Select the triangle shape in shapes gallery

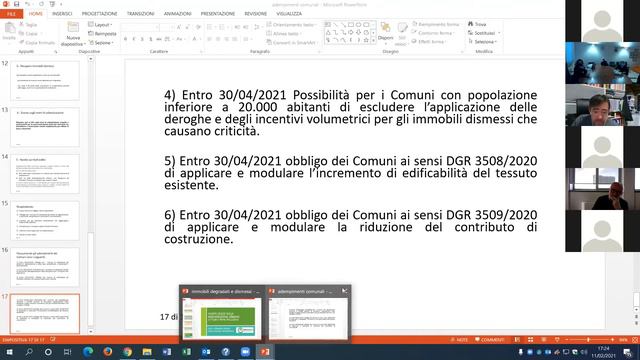coord(328,33)
